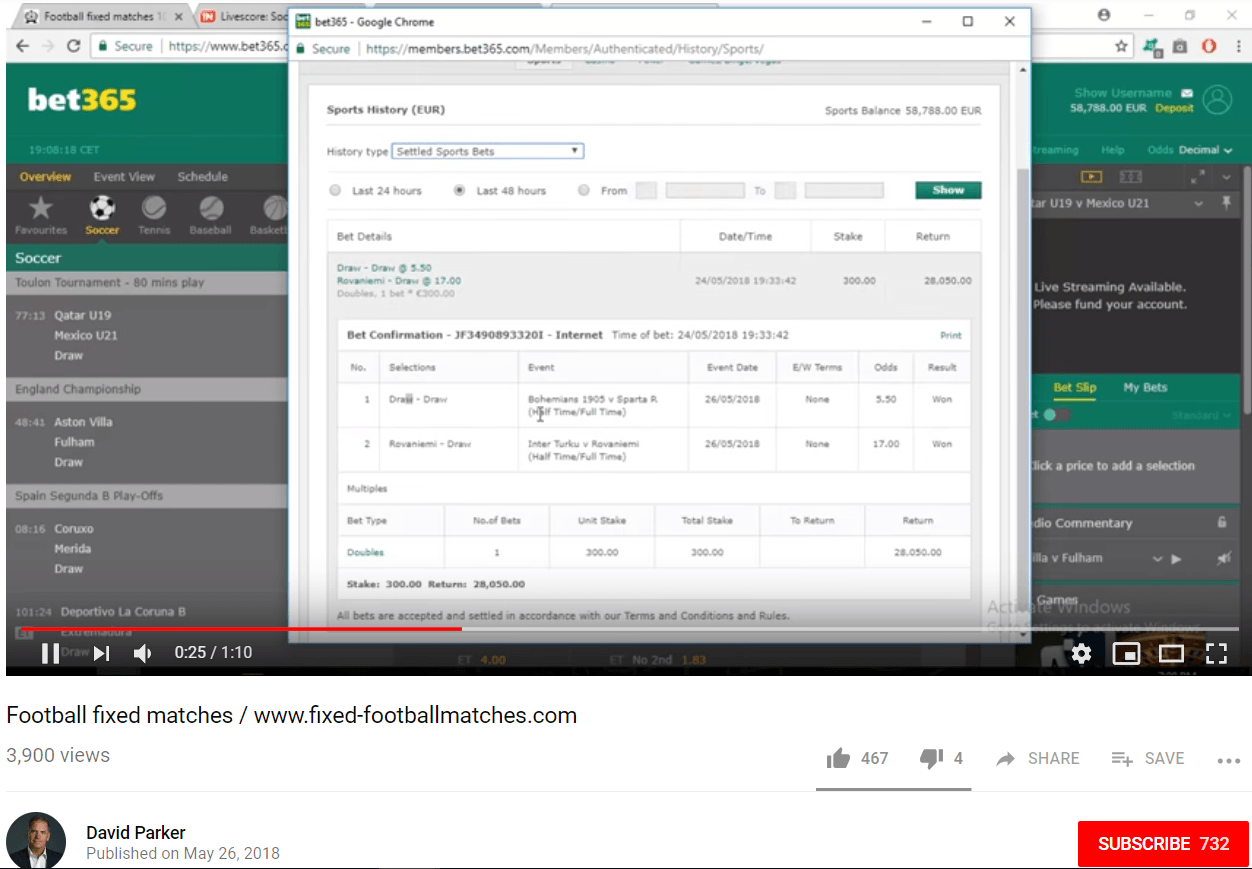Click the Deposit link

coord(1174,108)
